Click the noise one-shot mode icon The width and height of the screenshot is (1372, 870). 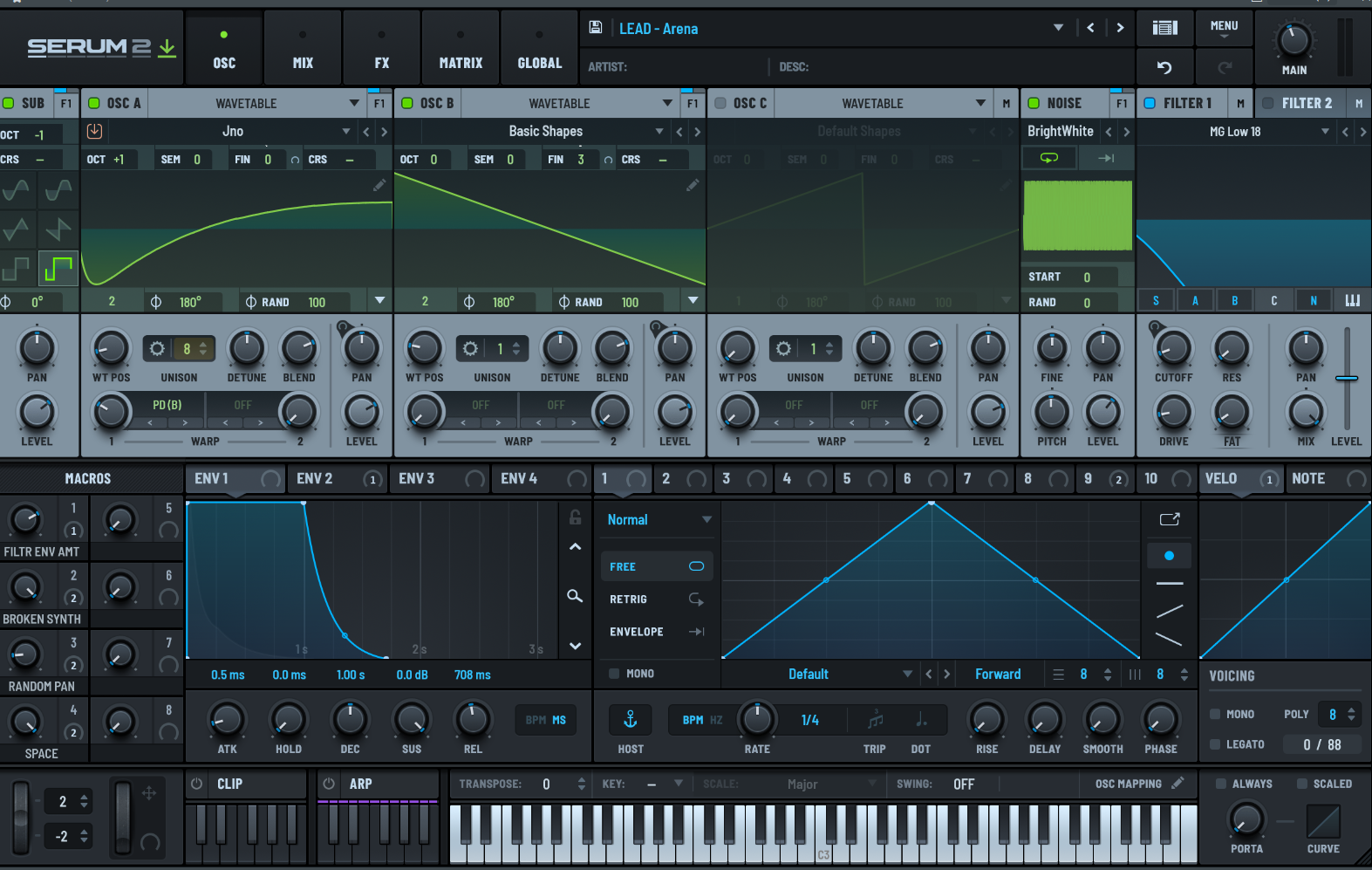[x=1106, y=158]
